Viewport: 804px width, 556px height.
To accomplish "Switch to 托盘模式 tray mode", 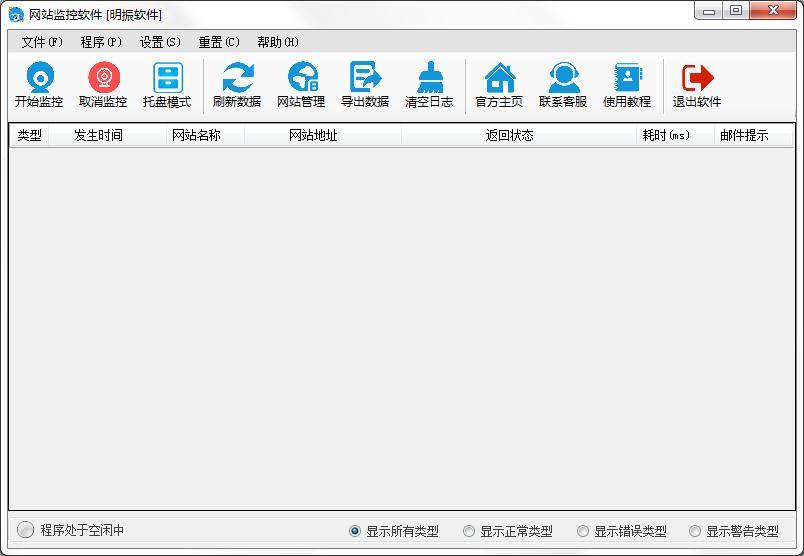I will point(167,85).
